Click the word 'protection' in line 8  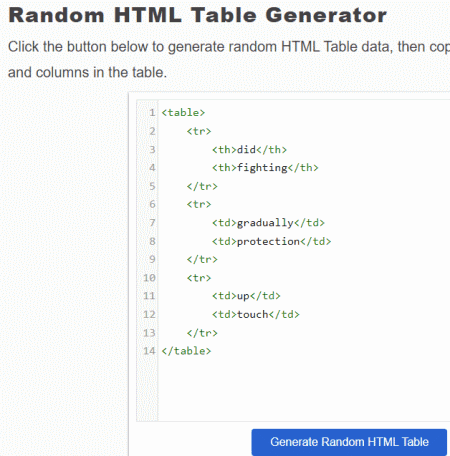[268, 241]
